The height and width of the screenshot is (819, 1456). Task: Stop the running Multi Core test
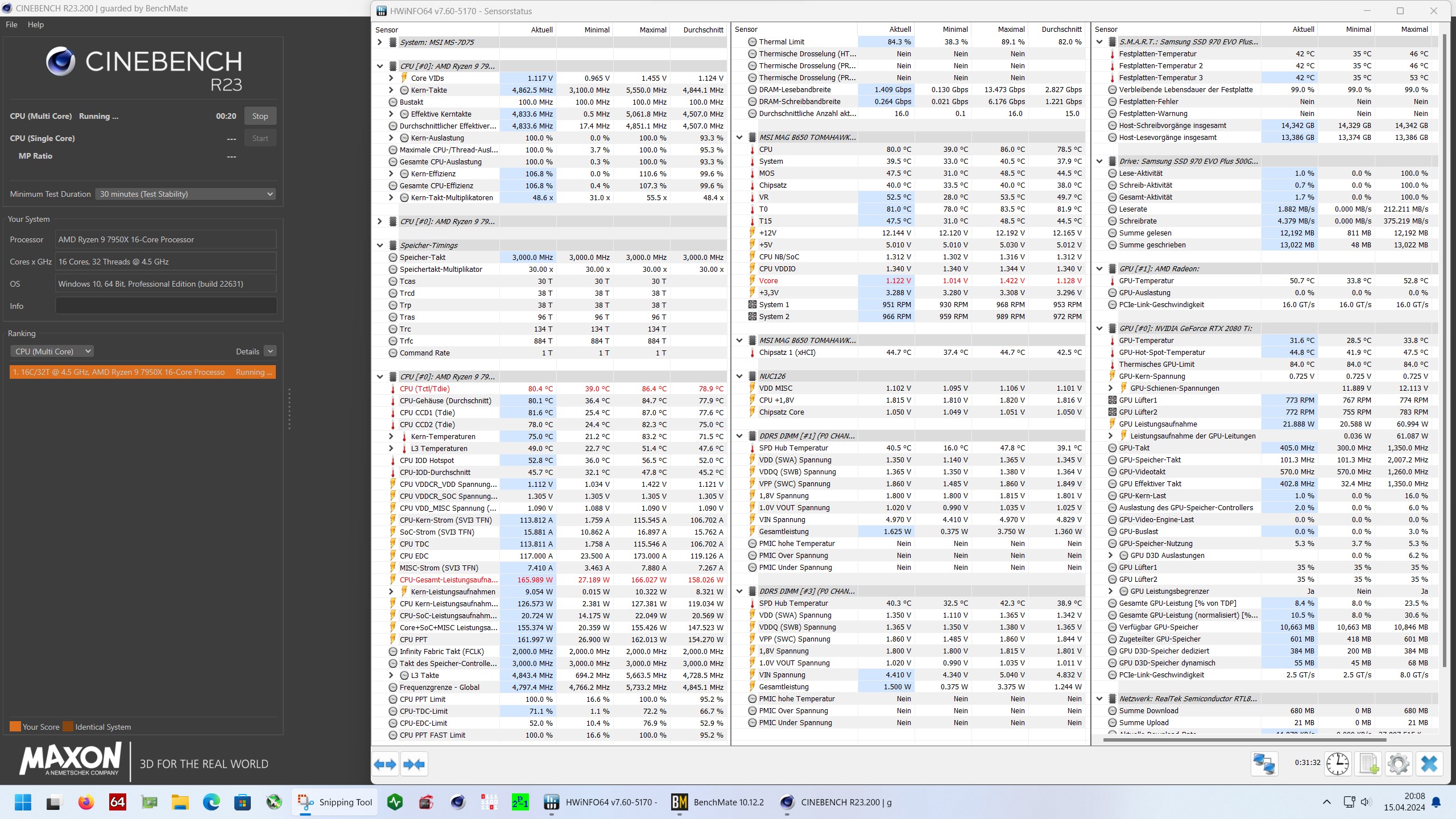(x=260, y=116)
